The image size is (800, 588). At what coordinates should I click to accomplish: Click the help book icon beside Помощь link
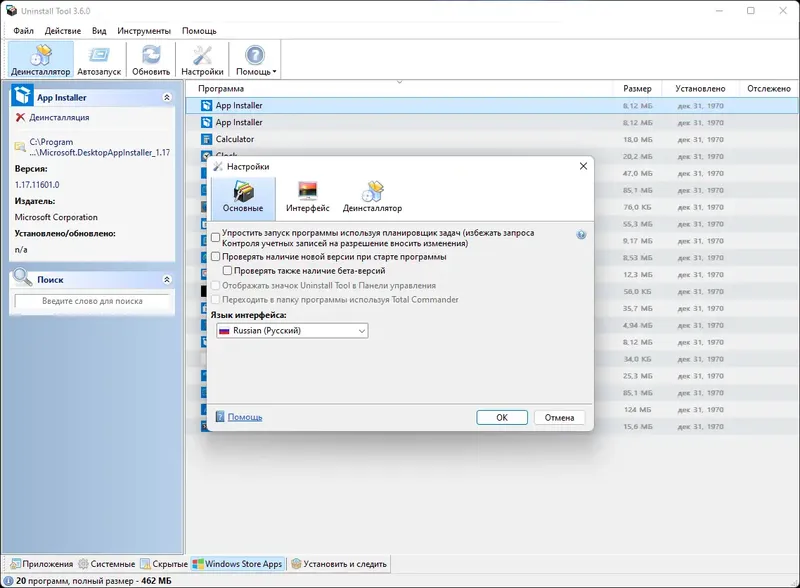pyautogui.click(x=220, y=416)
